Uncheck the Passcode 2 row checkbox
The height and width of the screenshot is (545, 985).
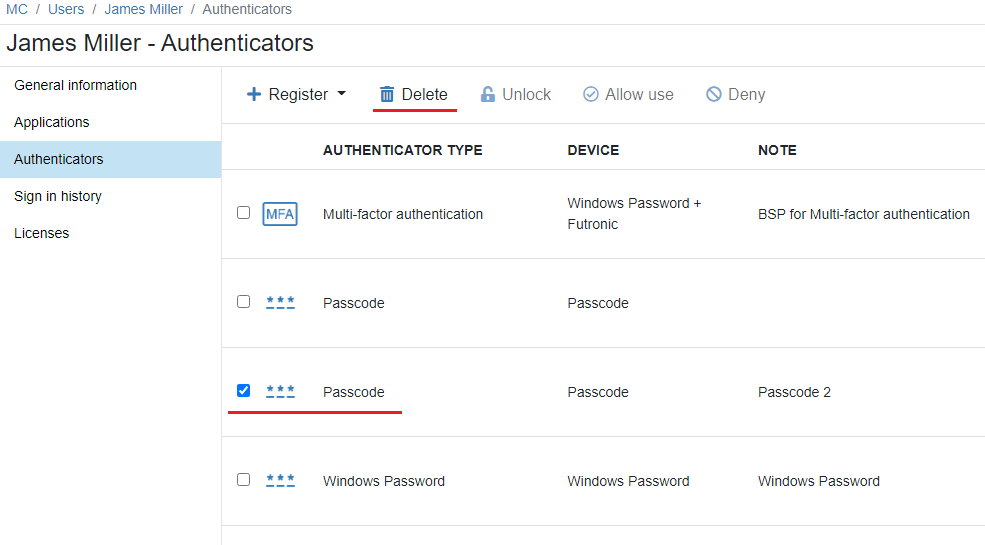tap(243, 391)
